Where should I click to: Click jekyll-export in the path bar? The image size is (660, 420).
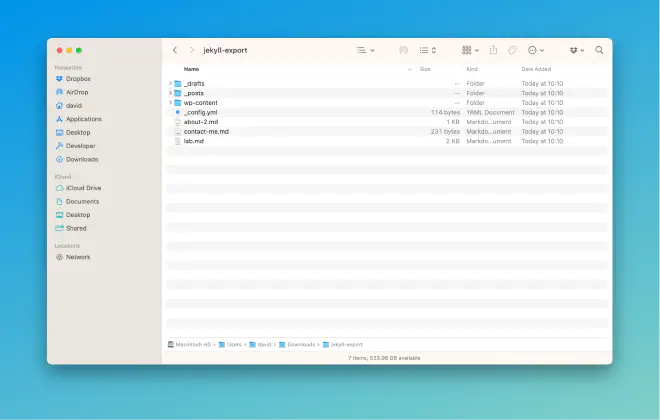(x=343, y=345)
